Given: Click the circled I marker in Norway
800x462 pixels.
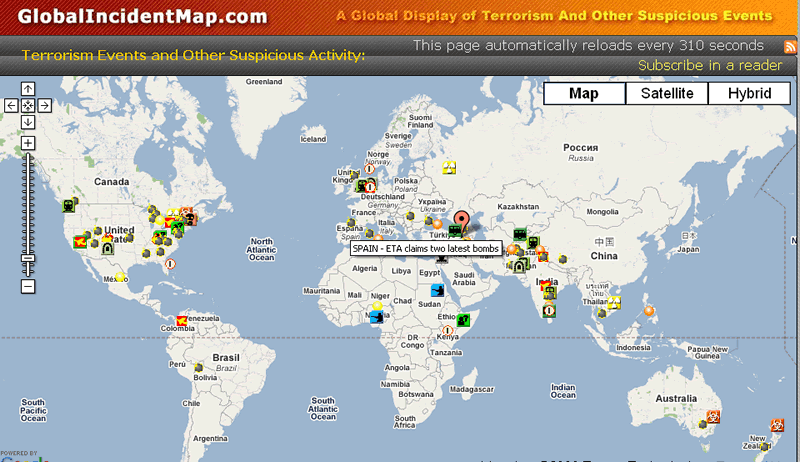Looking at the screenshot, I should (x=369, y=169).
